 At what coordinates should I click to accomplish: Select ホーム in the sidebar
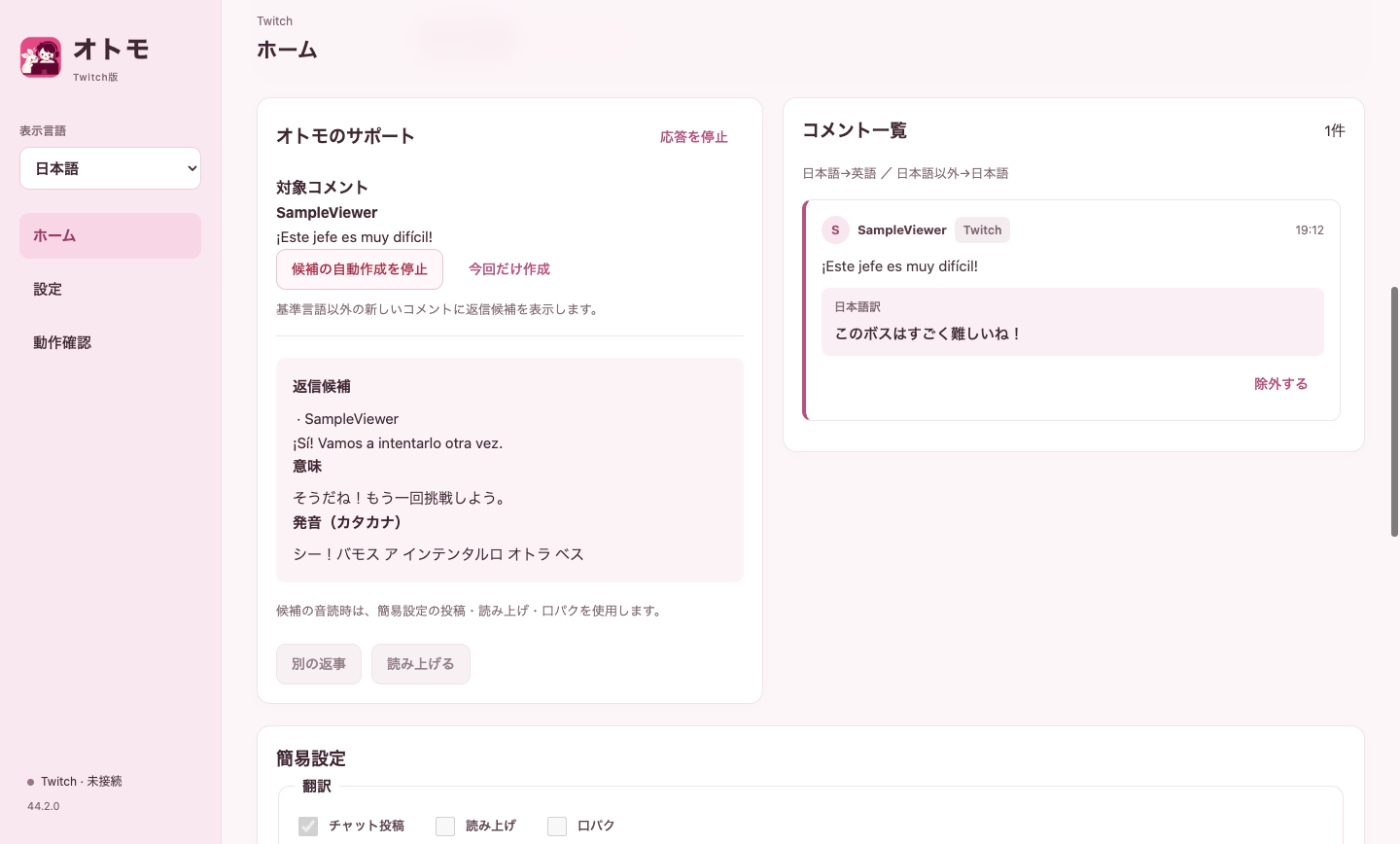click(x=110, y=235)
